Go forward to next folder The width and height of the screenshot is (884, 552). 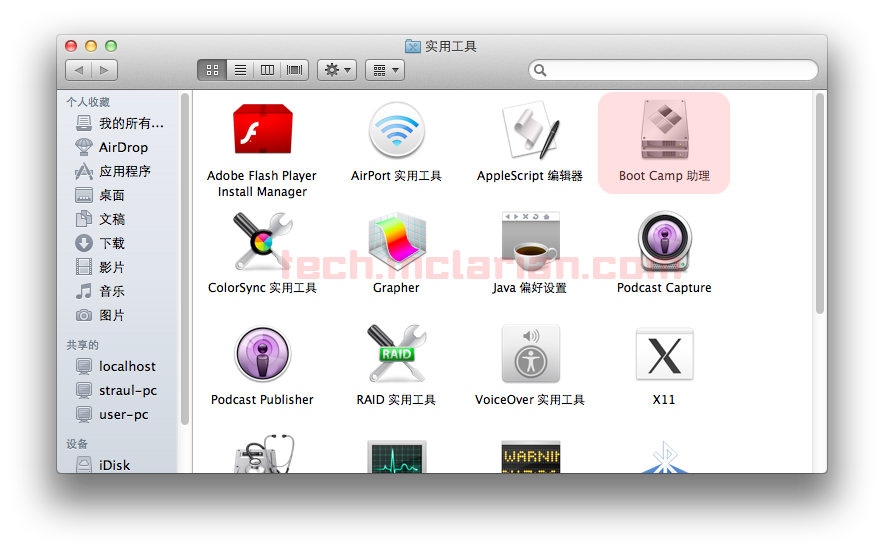[x=104, y=70]
